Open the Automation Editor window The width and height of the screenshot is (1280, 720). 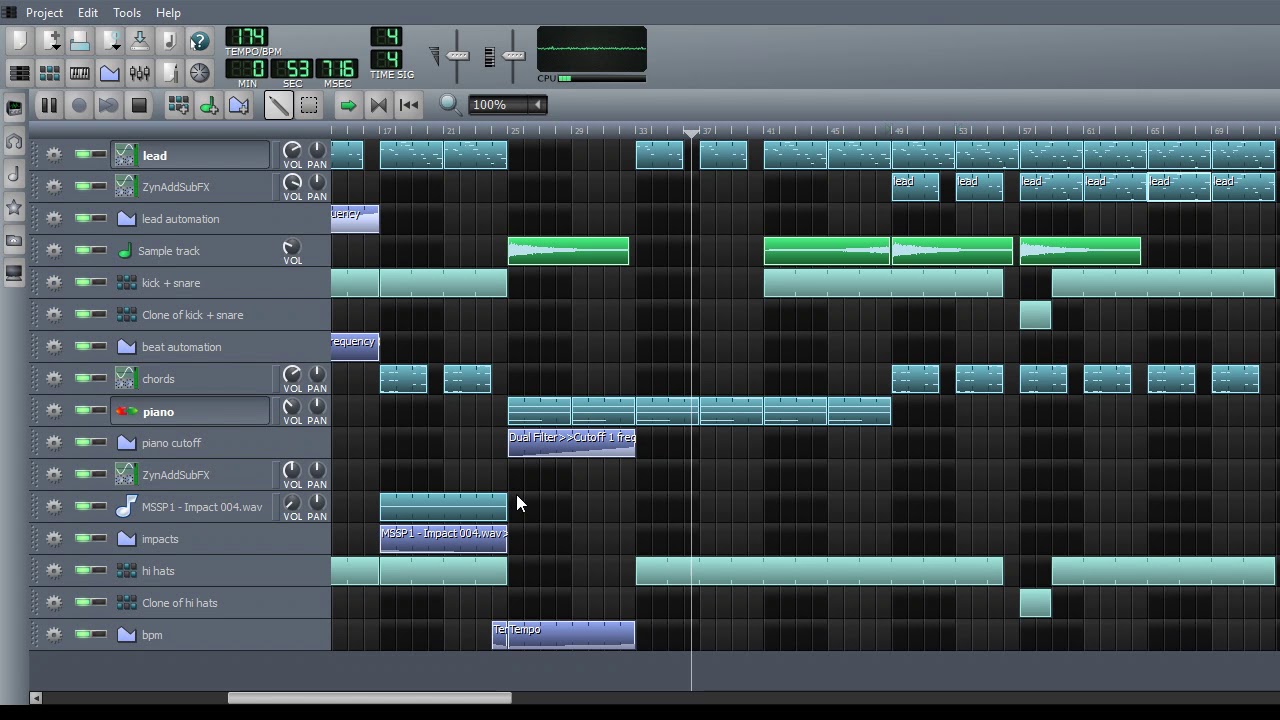109,73
